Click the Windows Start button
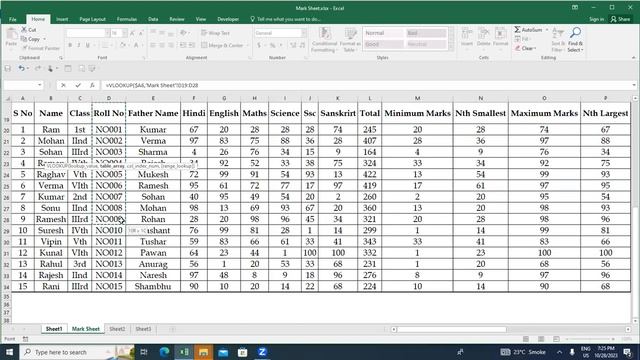Viewport: 640px width, 360px height. click(9, 352)
